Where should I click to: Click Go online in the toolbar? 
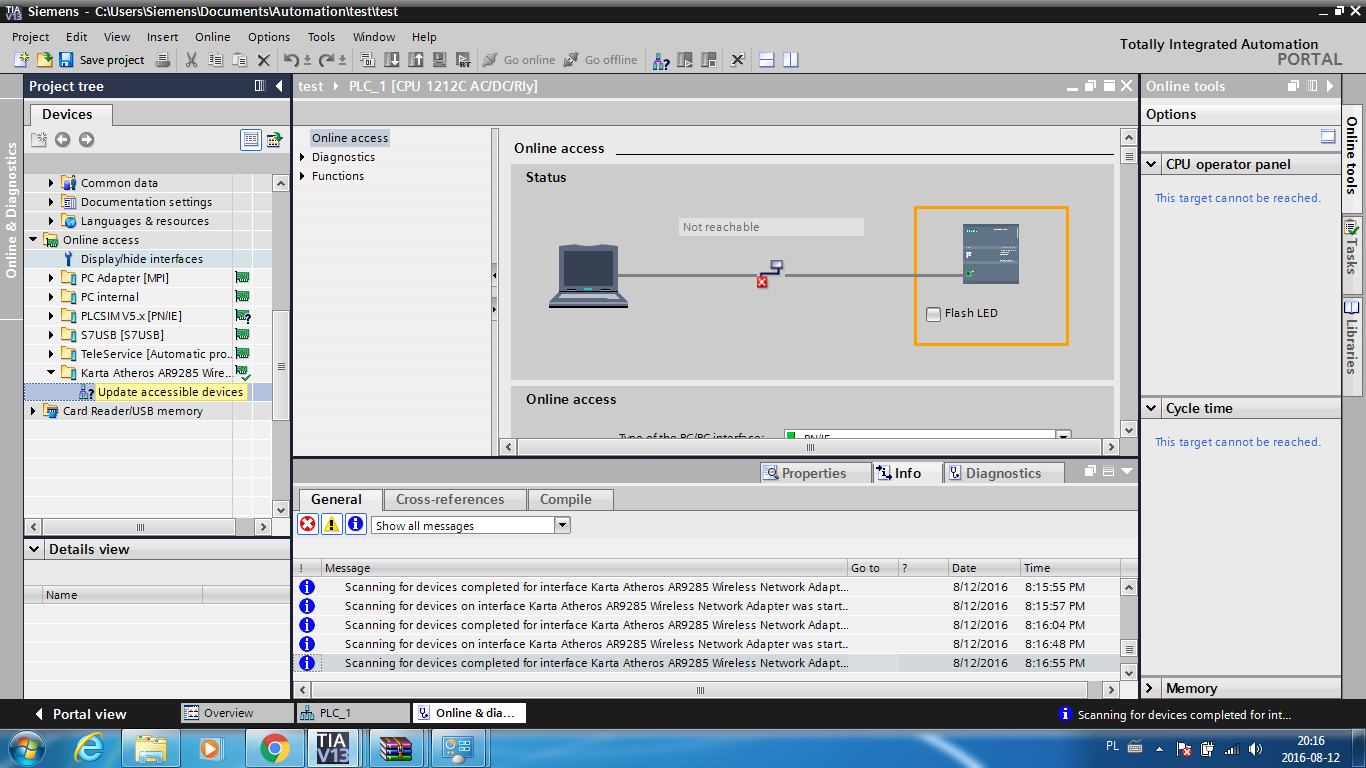pos(518,60)
